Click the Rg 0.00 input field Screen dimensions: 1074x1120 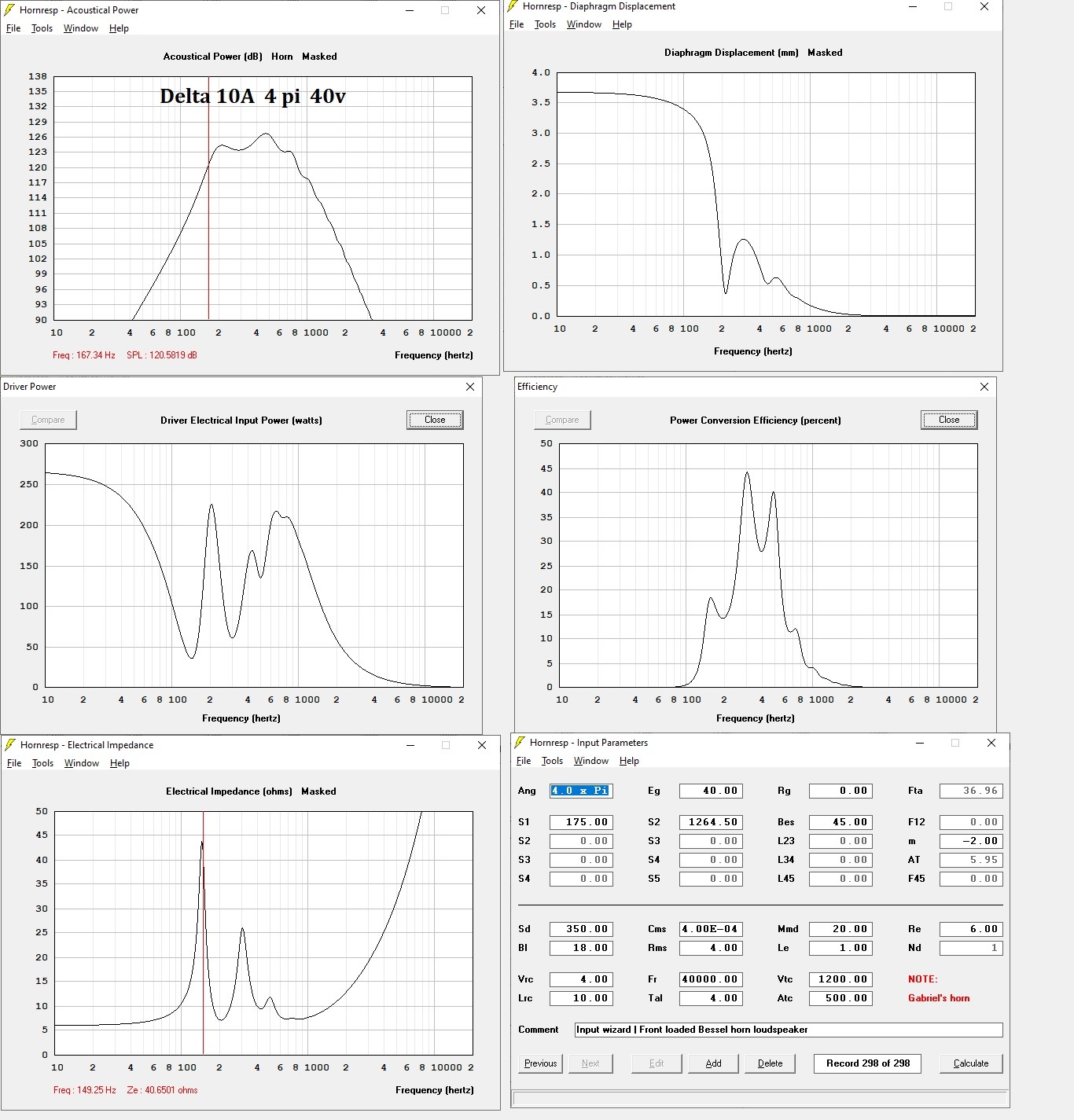840,791
